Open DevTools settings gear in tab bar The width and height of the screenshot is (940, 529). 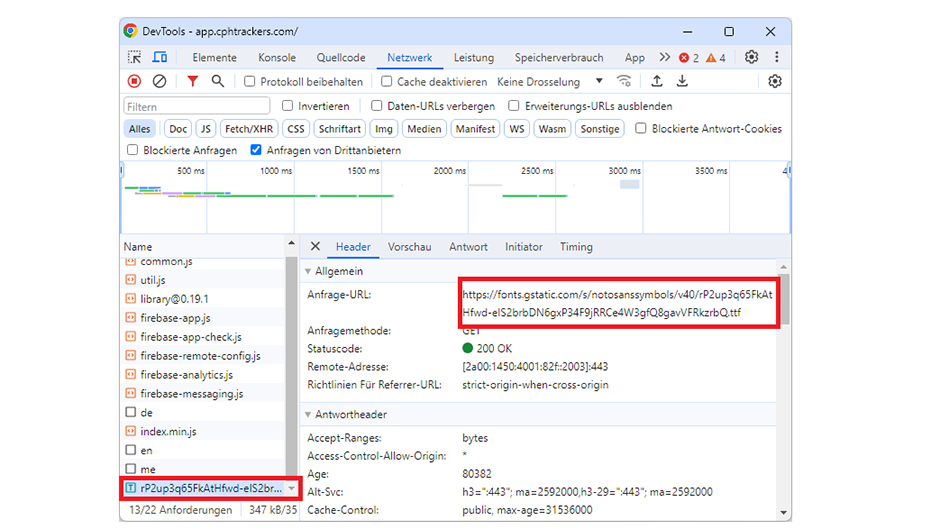(x=751, y=57)
